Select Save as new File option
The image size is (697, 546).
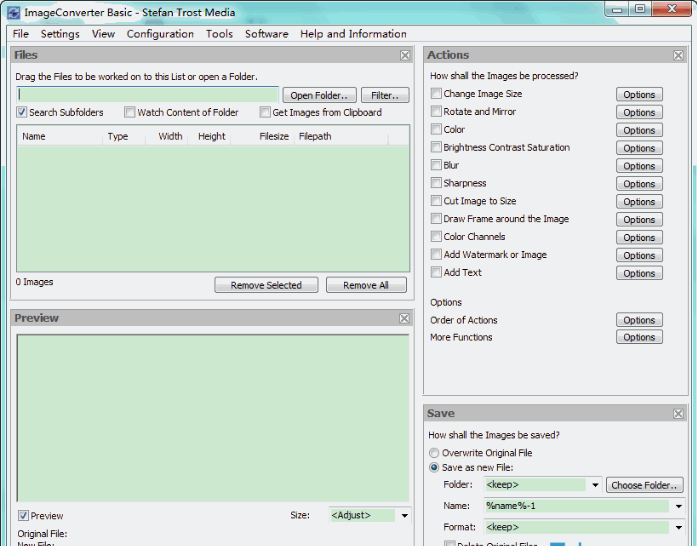(434, 467)
